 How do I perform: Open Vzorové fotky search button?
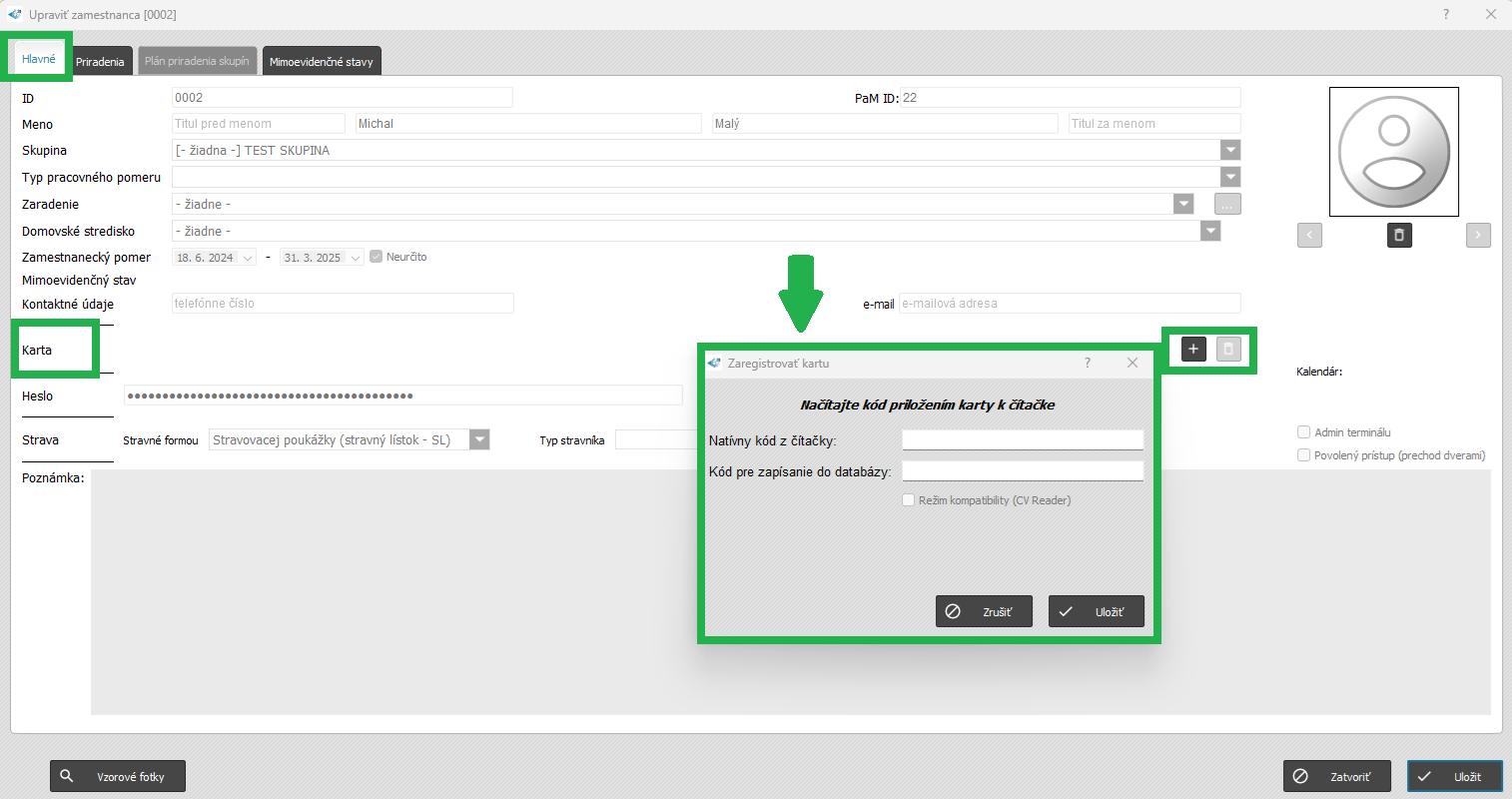pos(118,776)
